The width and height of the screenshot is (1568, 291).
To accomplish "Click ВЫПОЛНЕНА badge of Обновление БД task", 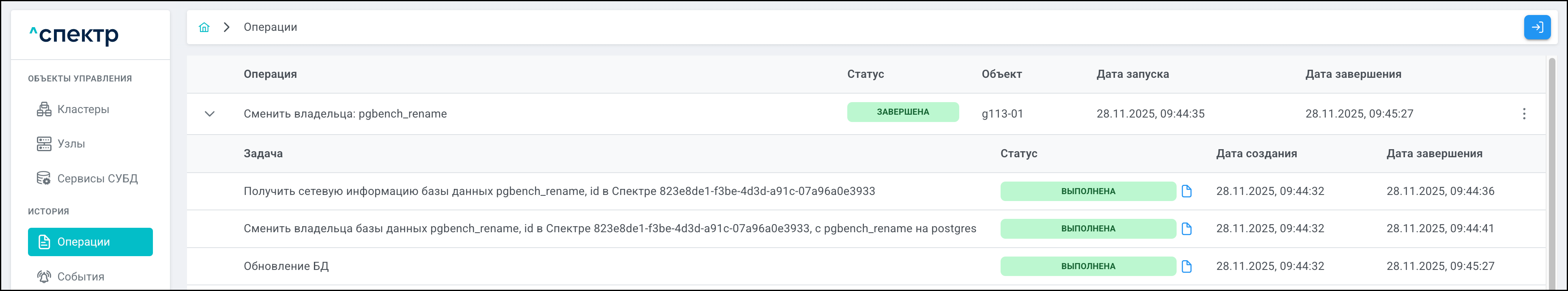I will (1087, 267).
